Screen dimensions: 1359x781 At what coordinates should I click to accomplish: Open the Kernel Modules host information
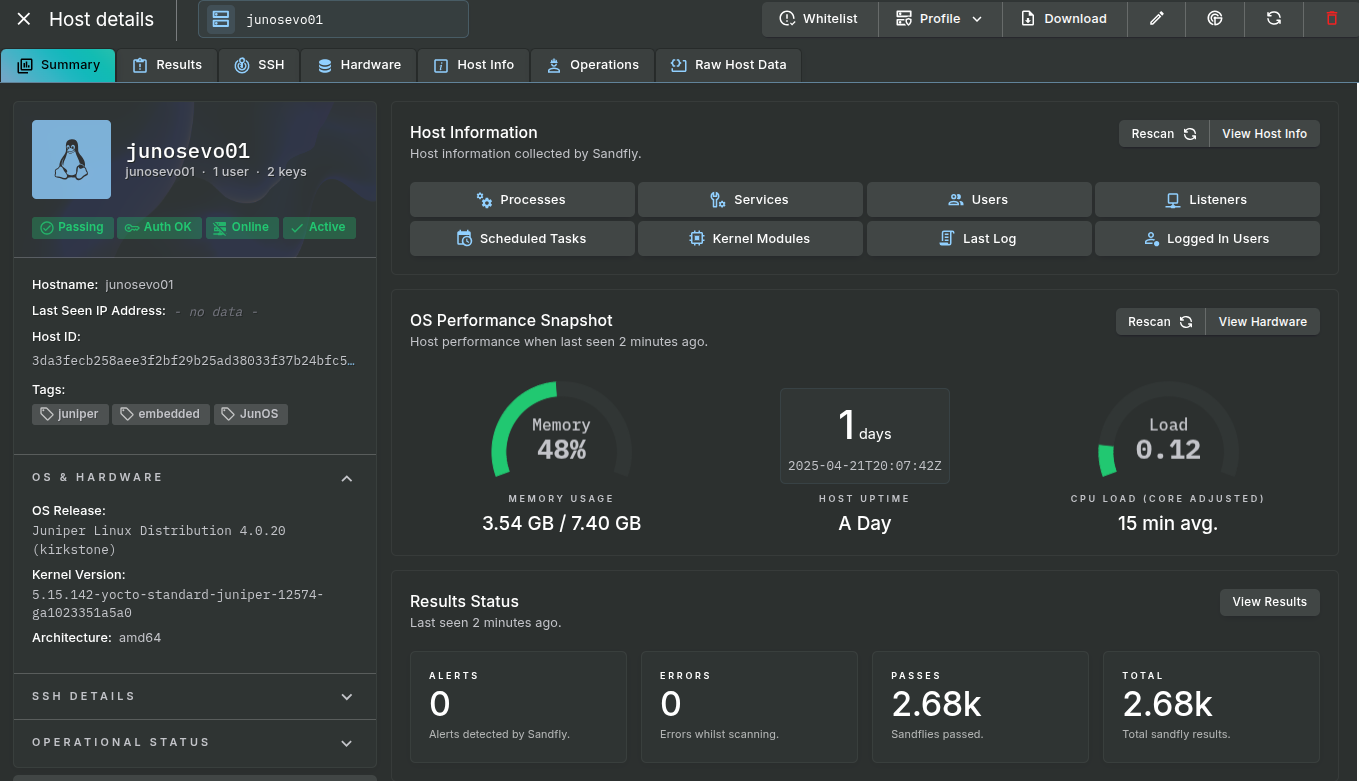pos(750,239)
